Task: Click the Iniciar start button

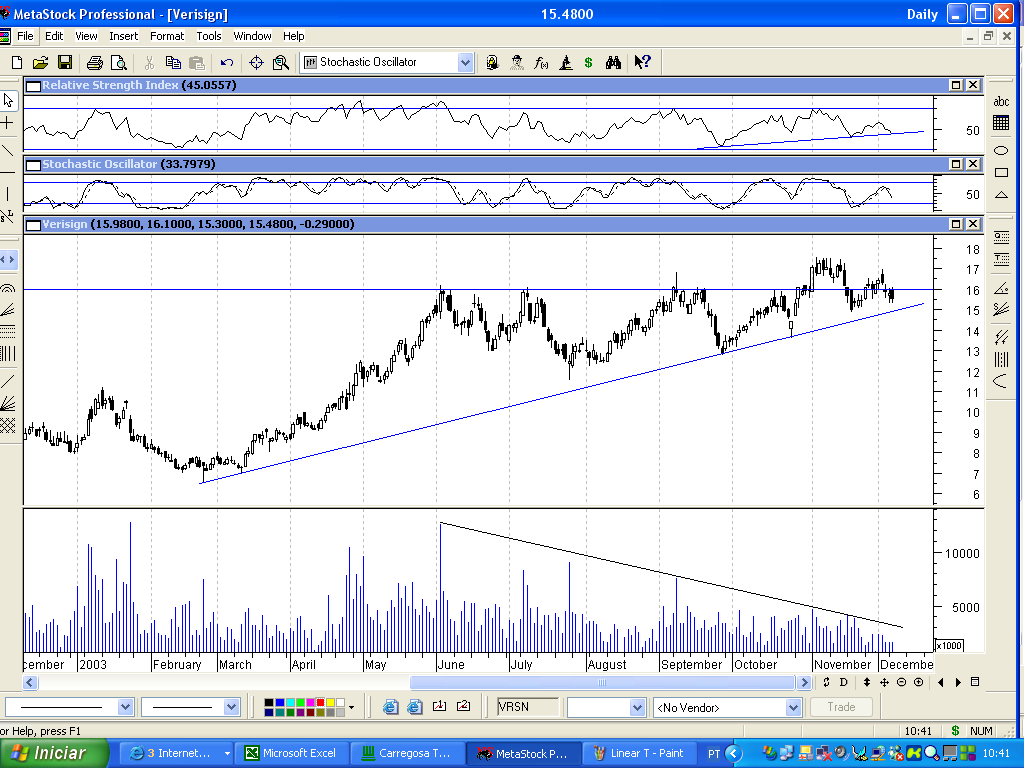Action: 54,753
